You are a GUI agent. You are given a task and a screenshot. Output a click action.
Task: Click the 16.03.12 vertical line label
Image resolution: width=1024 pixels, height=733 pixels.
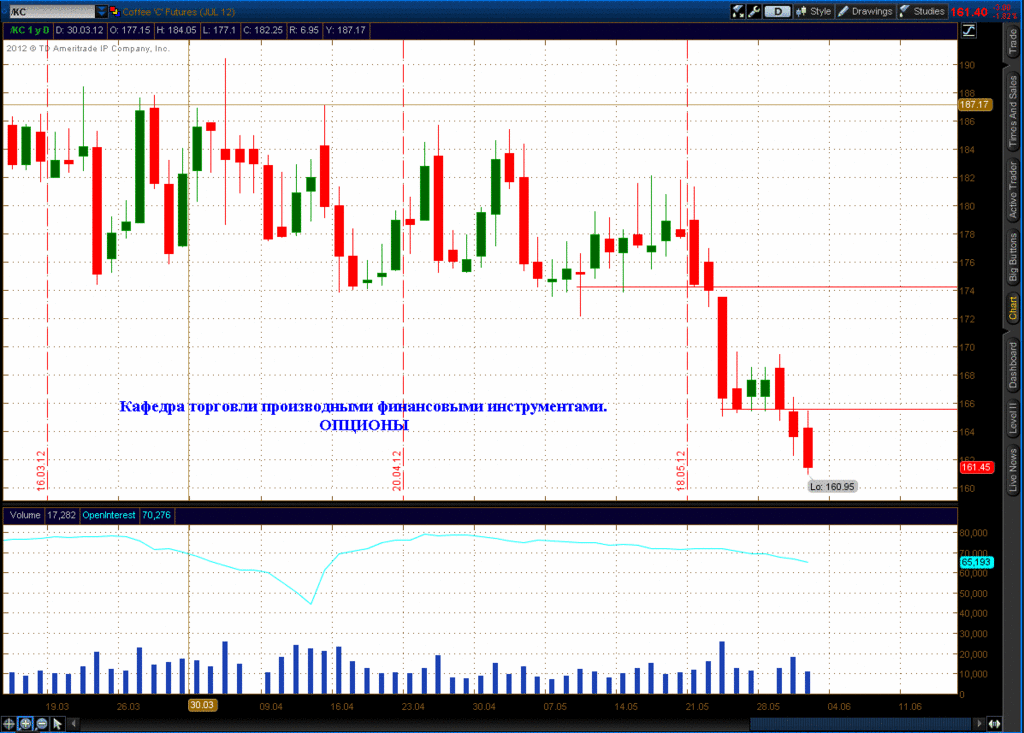[41, 470]
